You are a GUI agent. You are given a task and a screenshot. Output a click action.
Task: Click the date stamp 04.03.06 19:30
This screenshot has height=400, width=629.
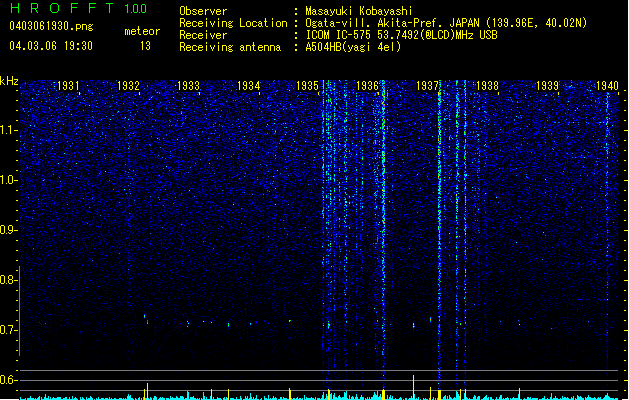click(51, 46)
